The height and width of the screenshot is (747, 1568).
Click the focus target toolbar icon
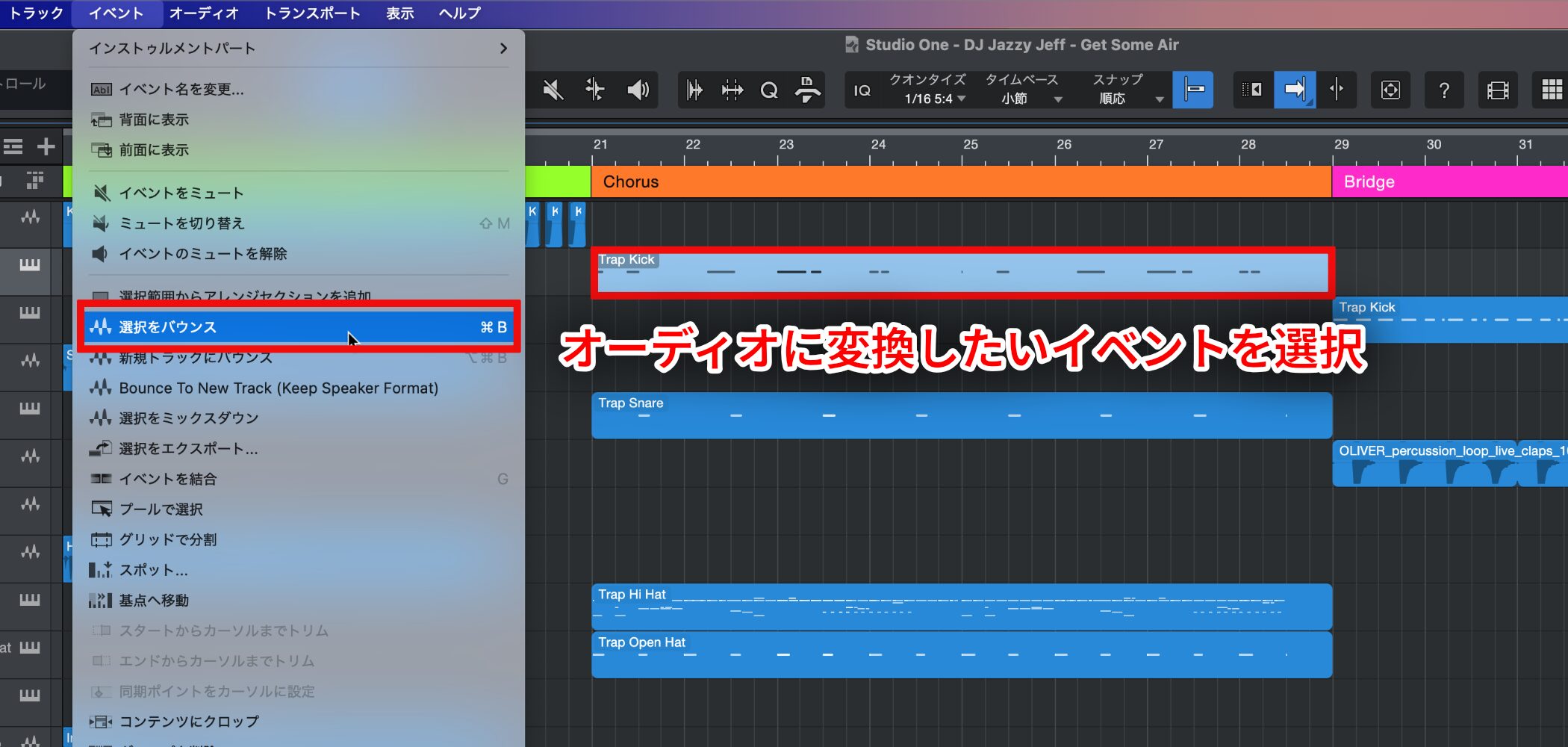[x=1390, y=90]
